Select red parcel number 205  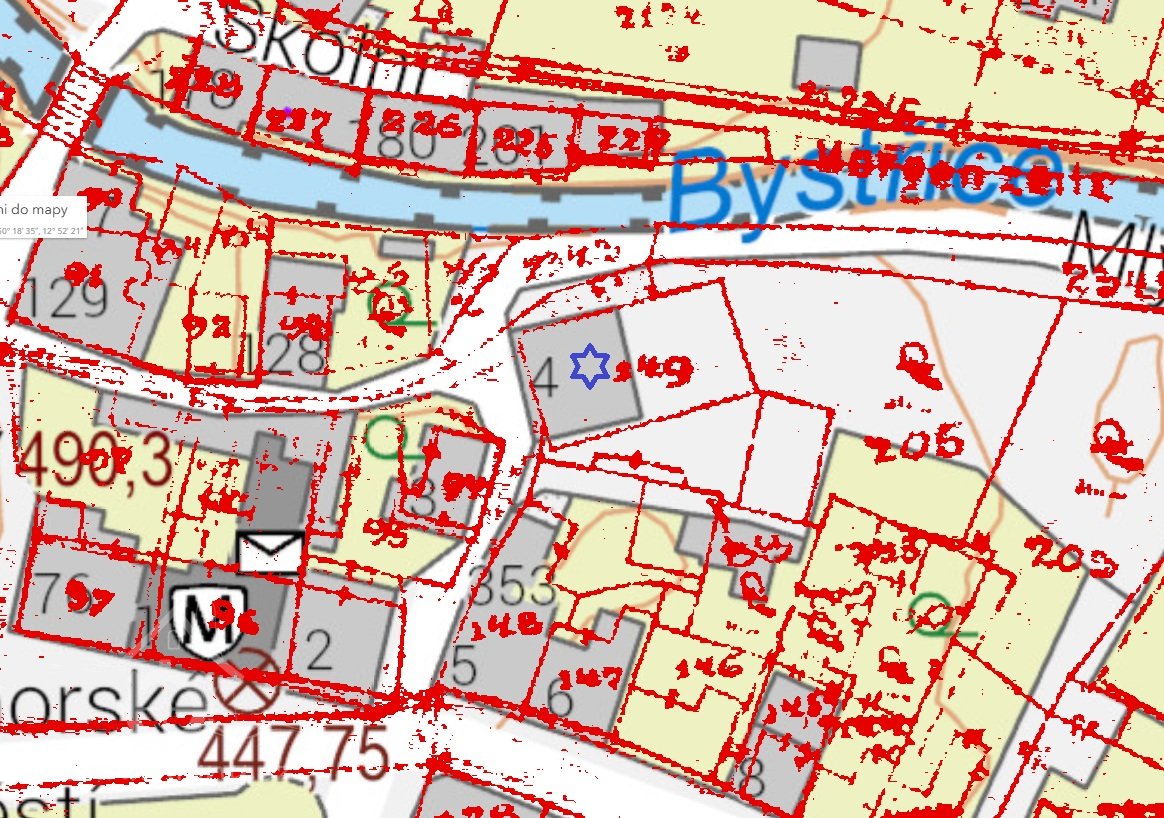pyautogui.click(x=917, y=441)
